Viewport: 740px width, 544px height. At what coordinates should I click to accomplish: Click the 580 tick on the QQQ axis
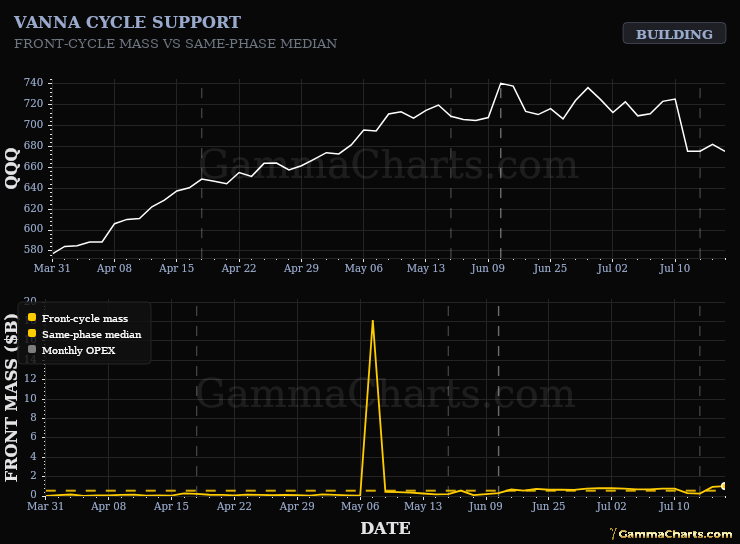pos(34,250)
